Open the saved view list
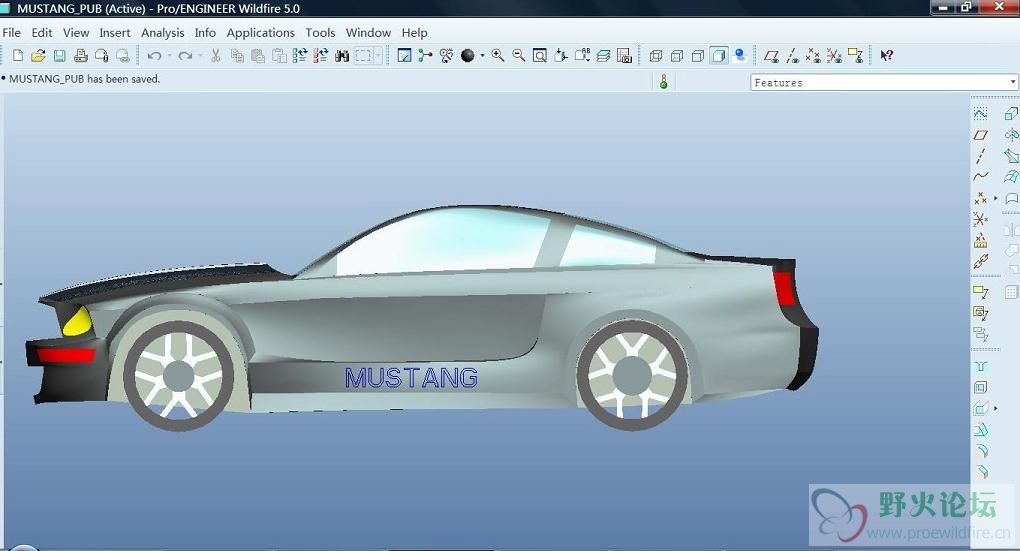The width and height of the screenshot is (1020, 551). coord(582,56)
